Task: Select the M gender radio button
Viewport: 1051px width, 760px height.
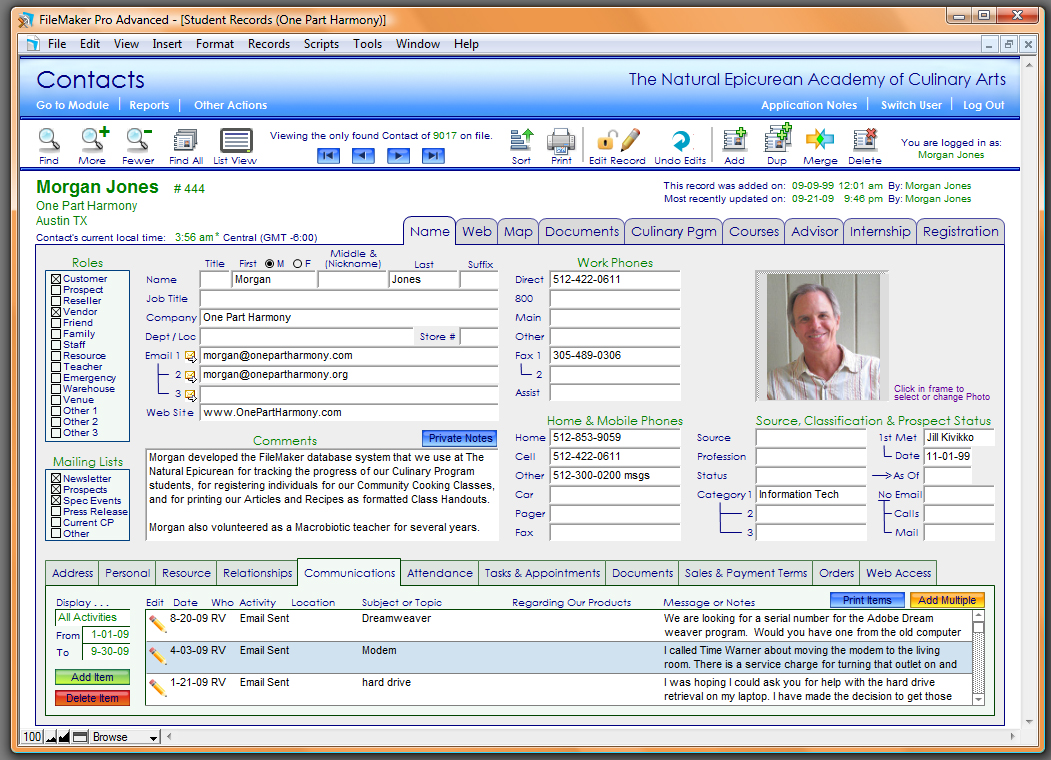Action: tap(269, 264)
